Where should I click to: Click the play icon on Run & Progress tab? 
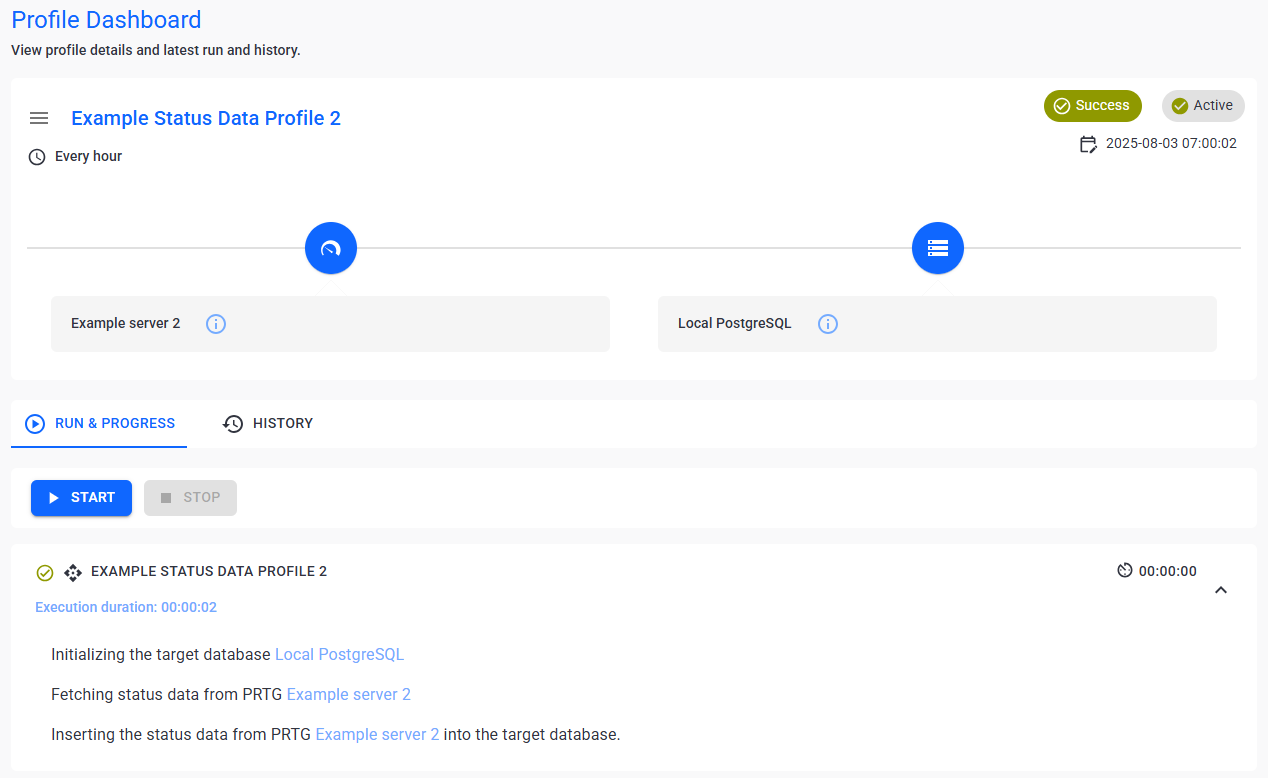click(x=35, y=424)
